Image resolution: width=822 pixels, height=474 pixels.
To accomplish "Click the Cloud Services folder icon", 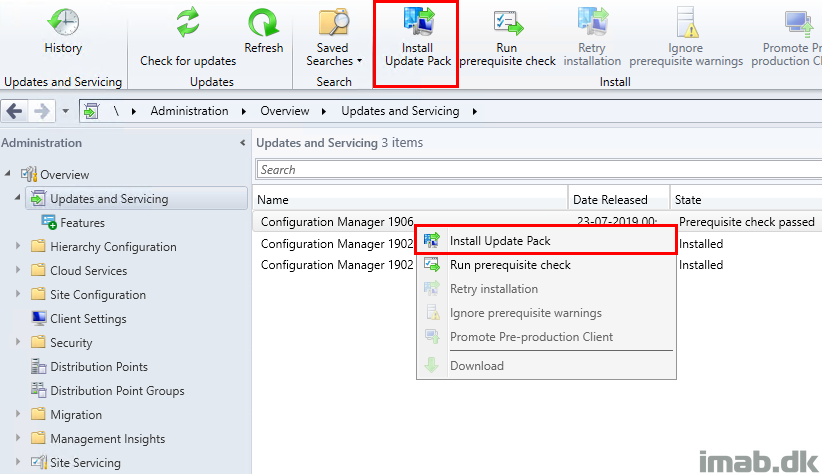I will [38, 270].
